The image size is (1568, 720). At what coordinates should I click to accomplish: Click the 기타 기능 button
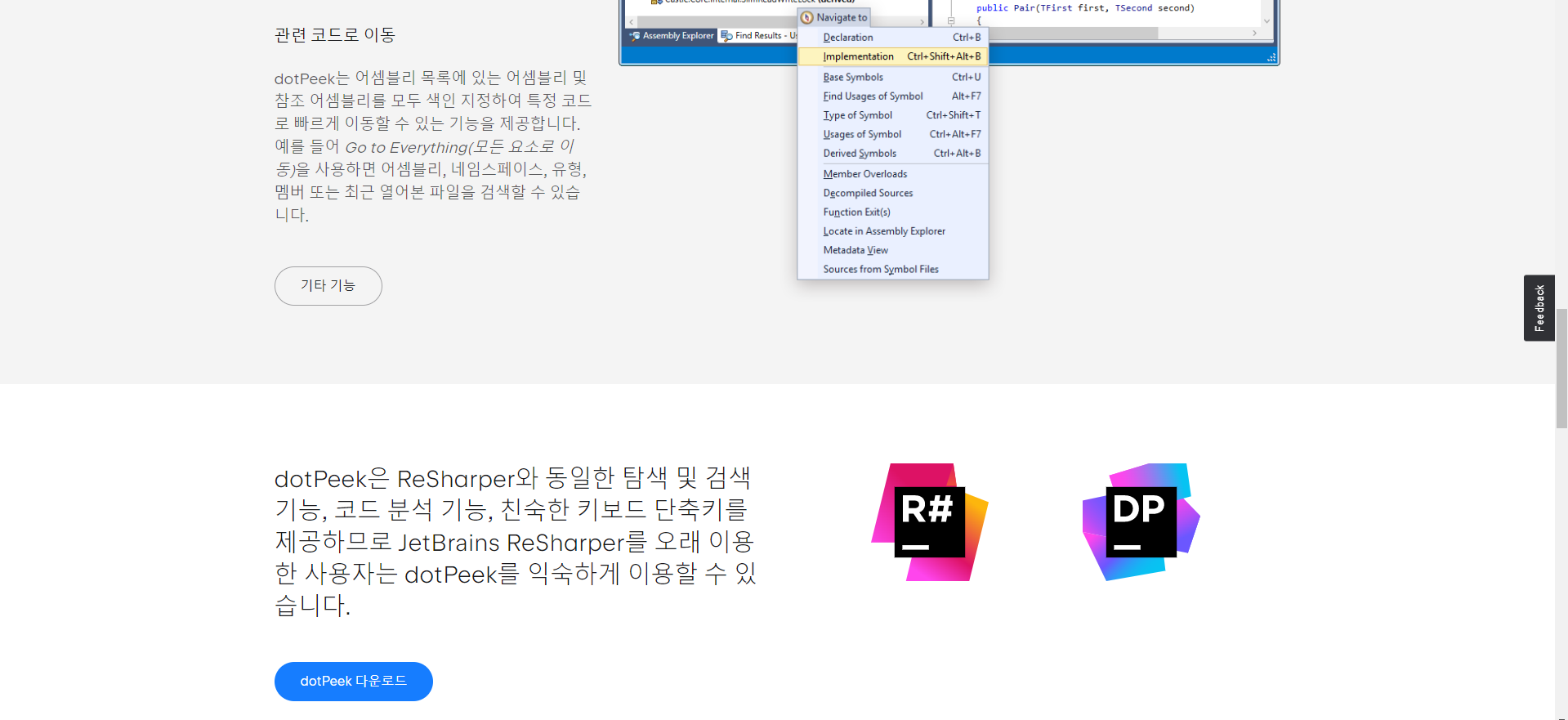tap(328, 286)
